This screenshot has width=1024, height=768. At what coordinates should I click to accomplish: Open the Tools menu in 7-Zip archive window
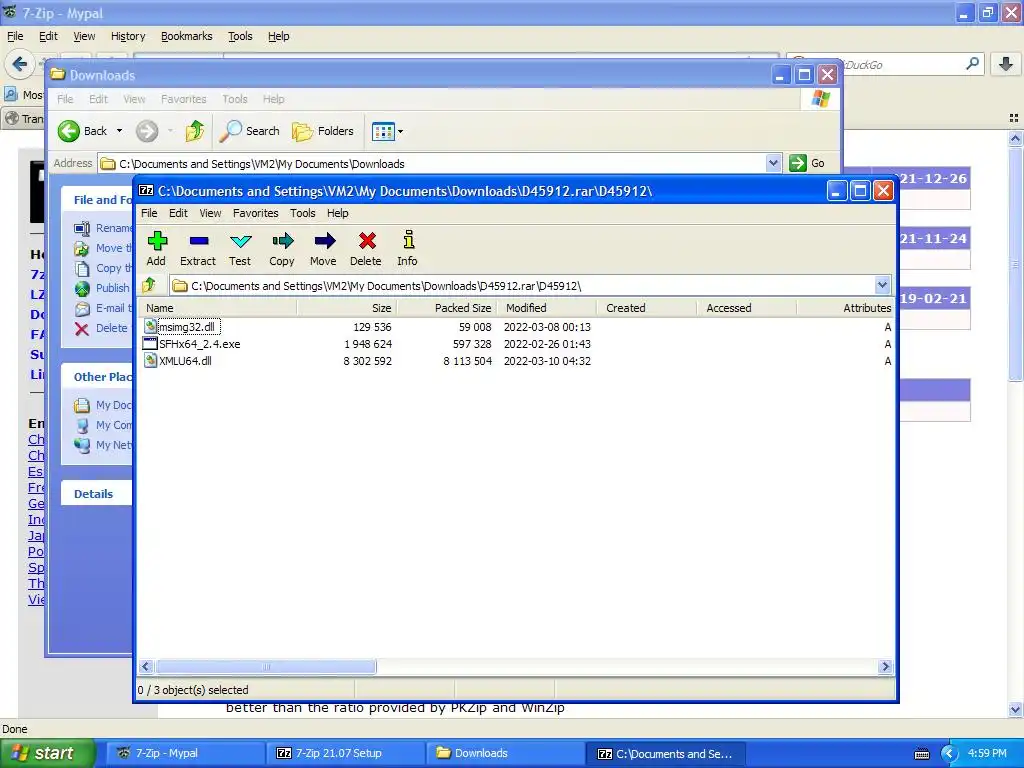tap(302, 213)
